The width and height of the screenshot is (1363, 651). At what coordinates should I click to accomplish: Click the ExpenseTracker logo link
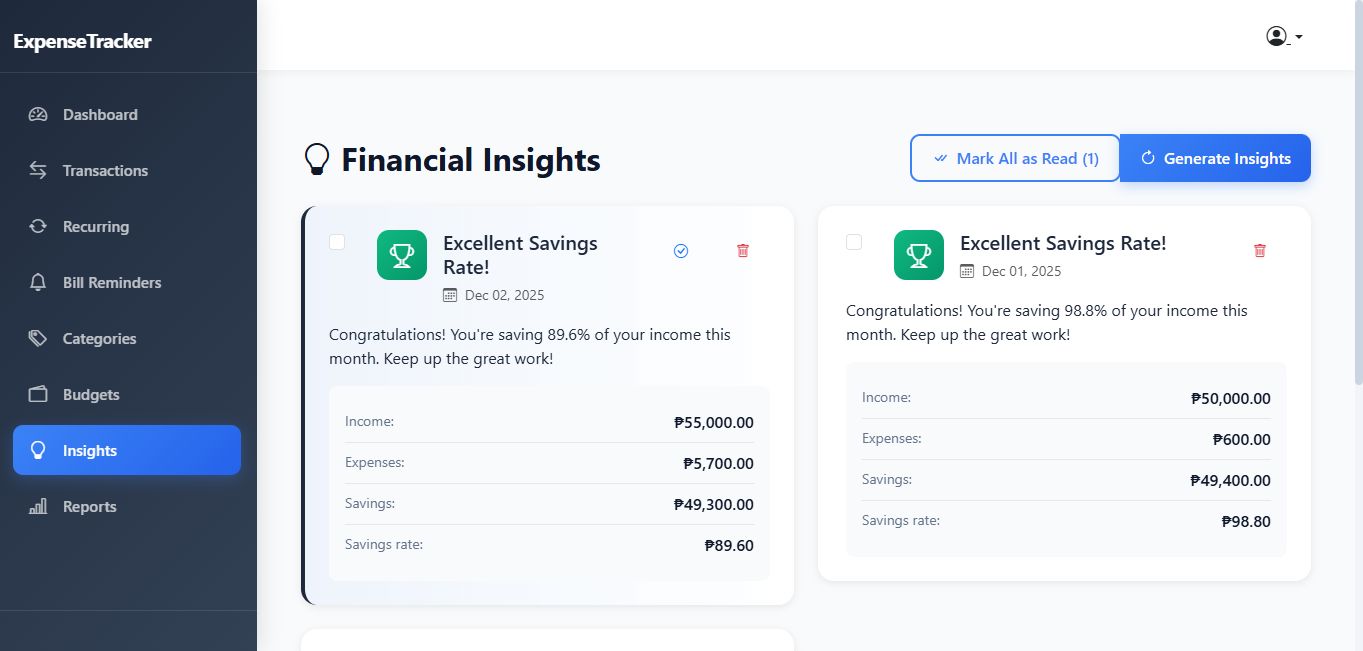tap(83, 41)
